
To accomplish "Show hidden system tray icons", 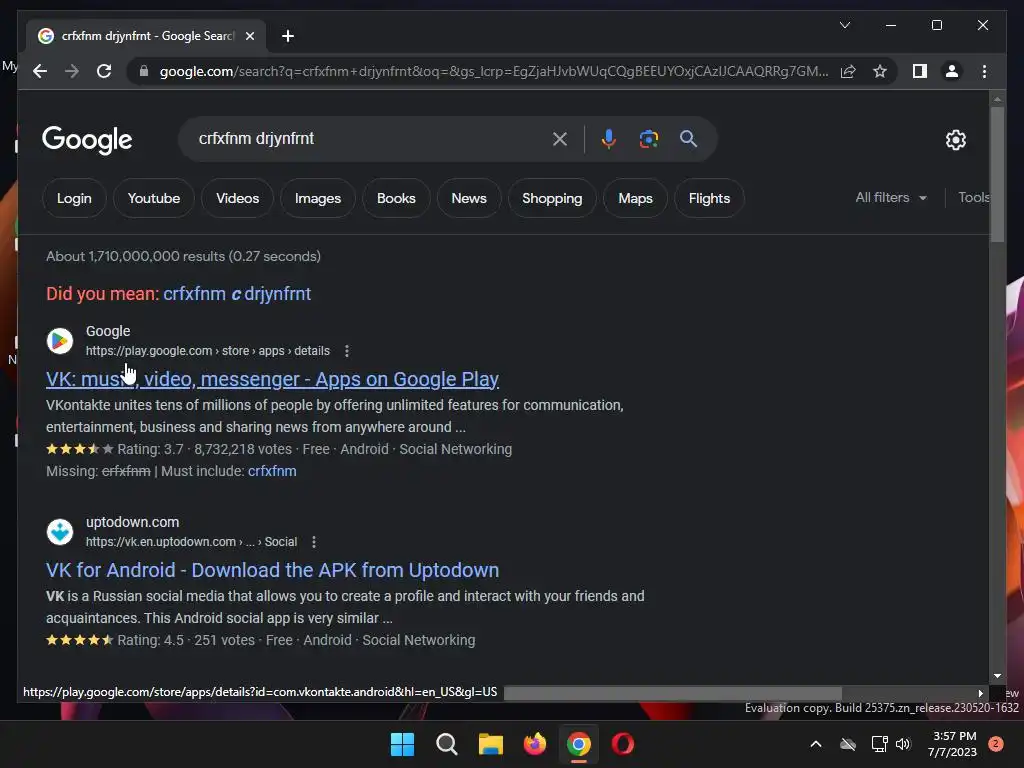I will tap(816, 744).
